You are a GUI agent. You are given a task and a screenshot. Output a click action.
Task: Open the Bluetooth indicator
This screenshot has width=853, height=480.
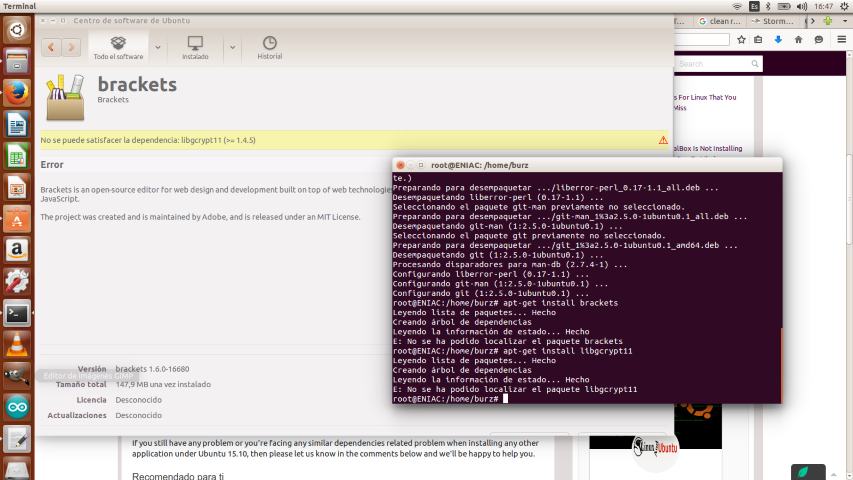point(768,7)
